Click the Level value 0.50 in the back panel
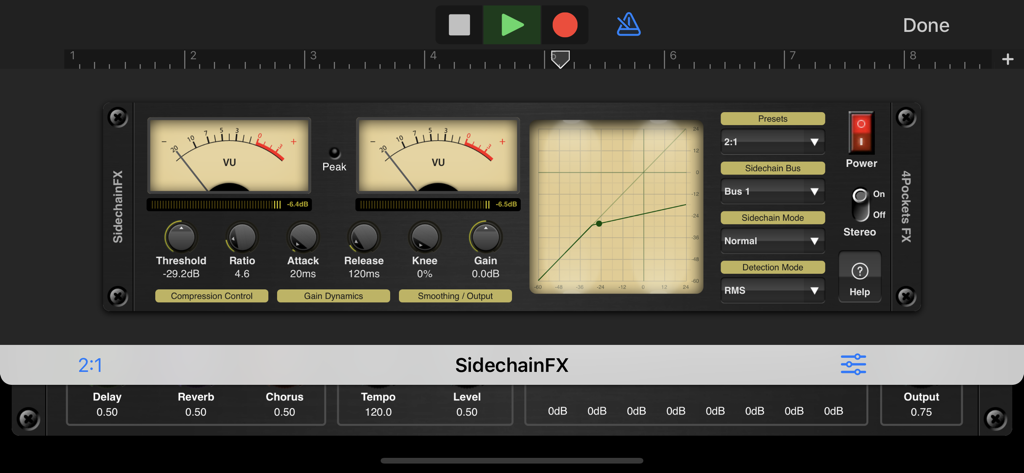Screen dimensions: 1024x473 pyautogui.click(x=467, y=412)
